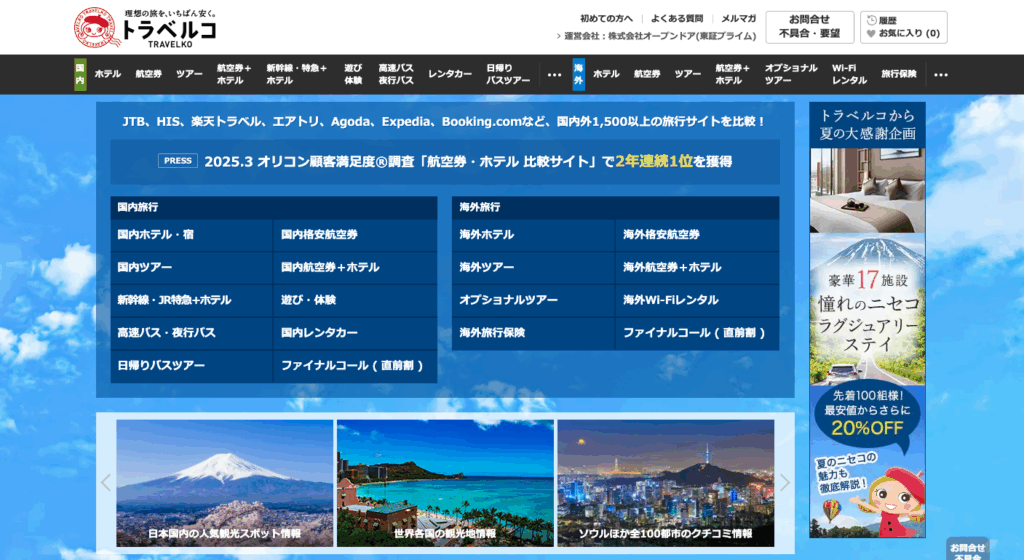Open overseas ツアー in nav bar
Screen dimensions: 1024x560
(687, 74)
